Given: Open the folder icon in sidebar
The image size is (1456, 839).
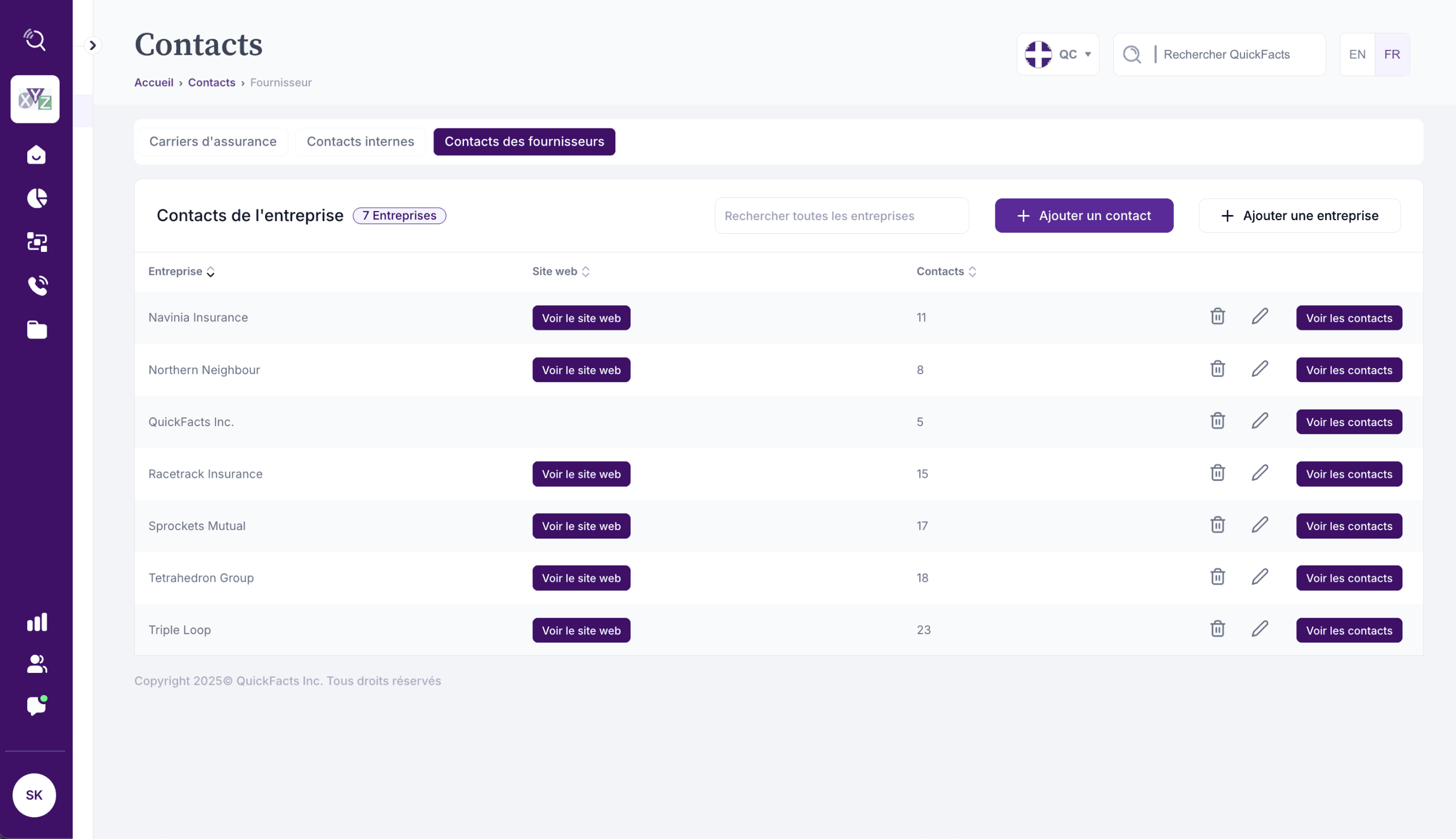Looking at the screenshot, I should point(36,329).
